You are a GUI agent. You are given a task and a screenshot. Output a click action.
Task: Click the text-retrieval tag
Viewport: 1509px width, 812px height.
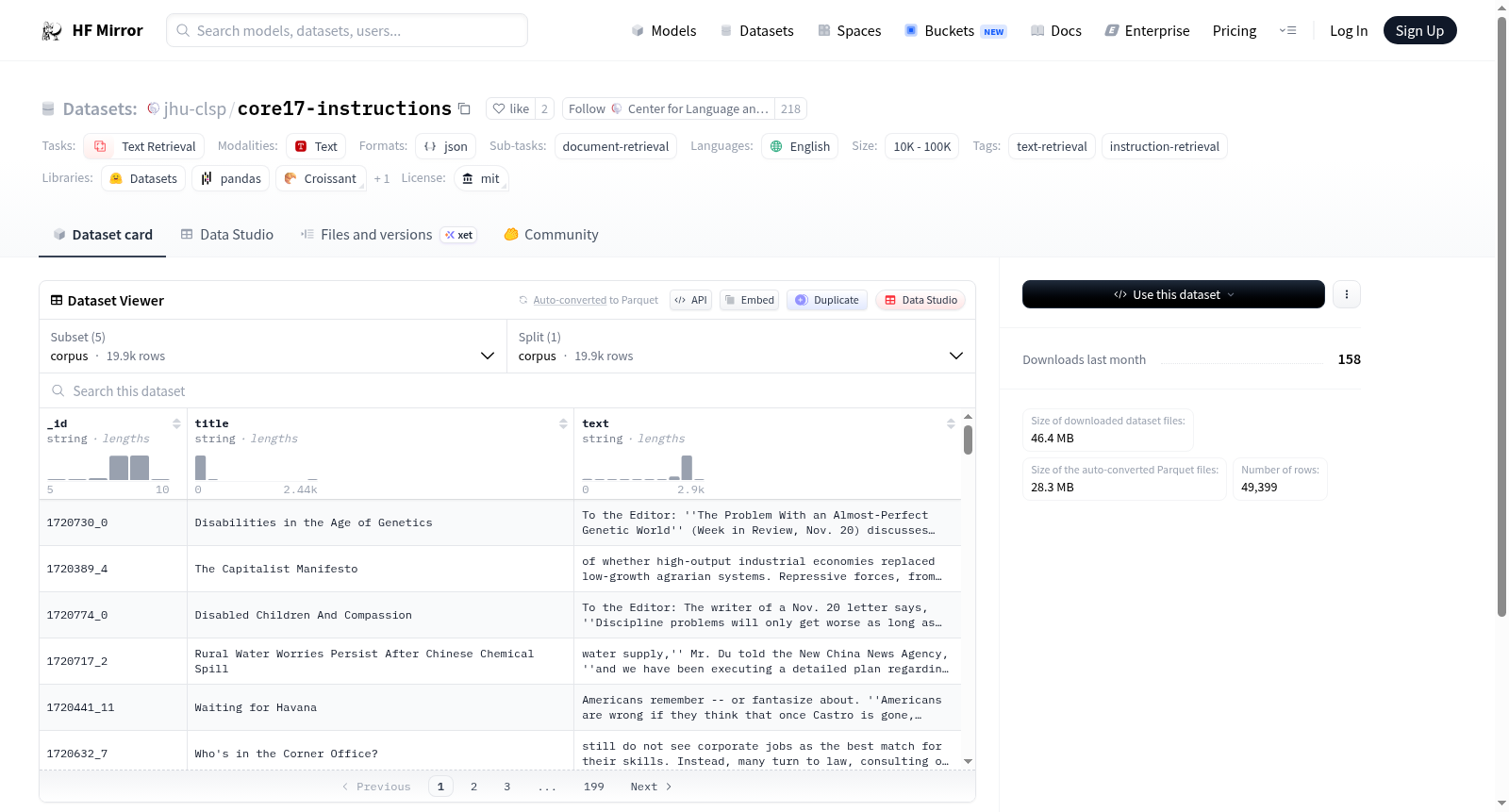[x=1052, y=146]
